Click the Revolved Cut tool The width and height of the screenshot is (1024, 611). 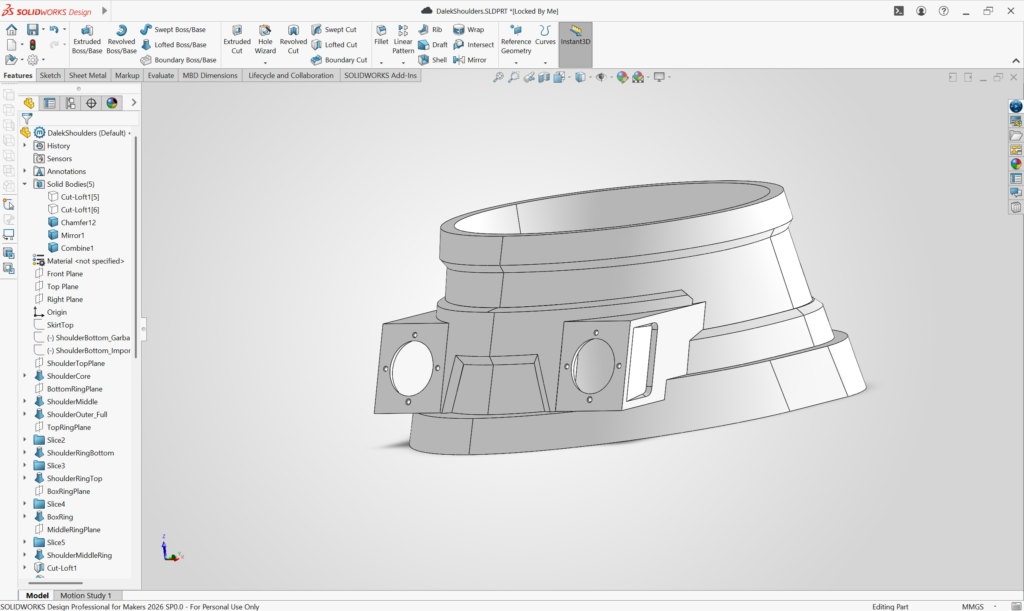[x=293, y=38]
